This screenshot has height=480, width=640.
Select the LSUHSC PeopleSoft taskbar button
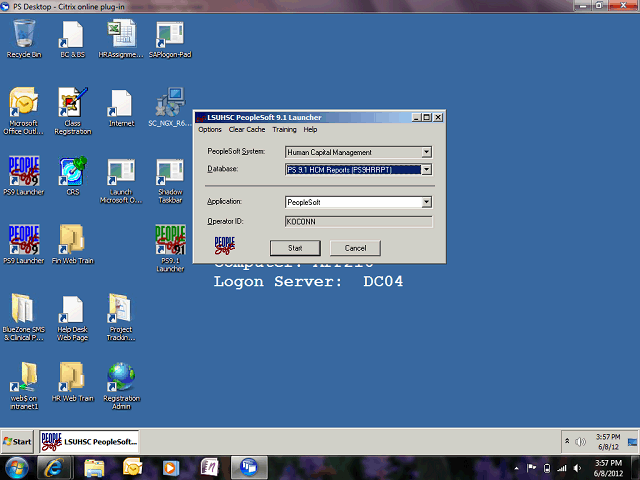coord(89,442)
